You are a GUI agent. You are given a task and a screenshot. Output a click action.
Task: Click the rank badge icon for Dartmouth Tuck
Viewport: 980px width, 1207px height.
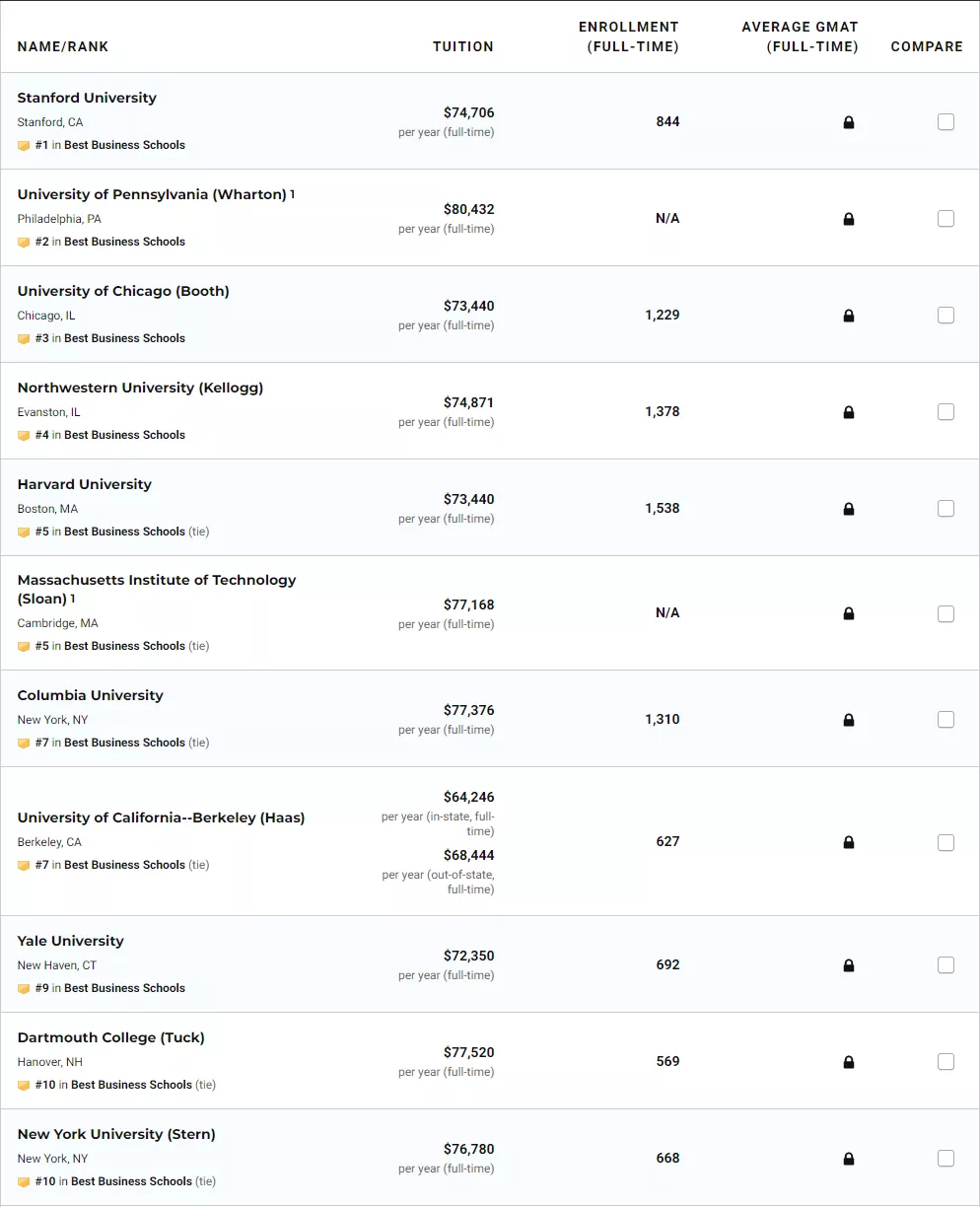pyautogui.click(x=24, y=1085)
